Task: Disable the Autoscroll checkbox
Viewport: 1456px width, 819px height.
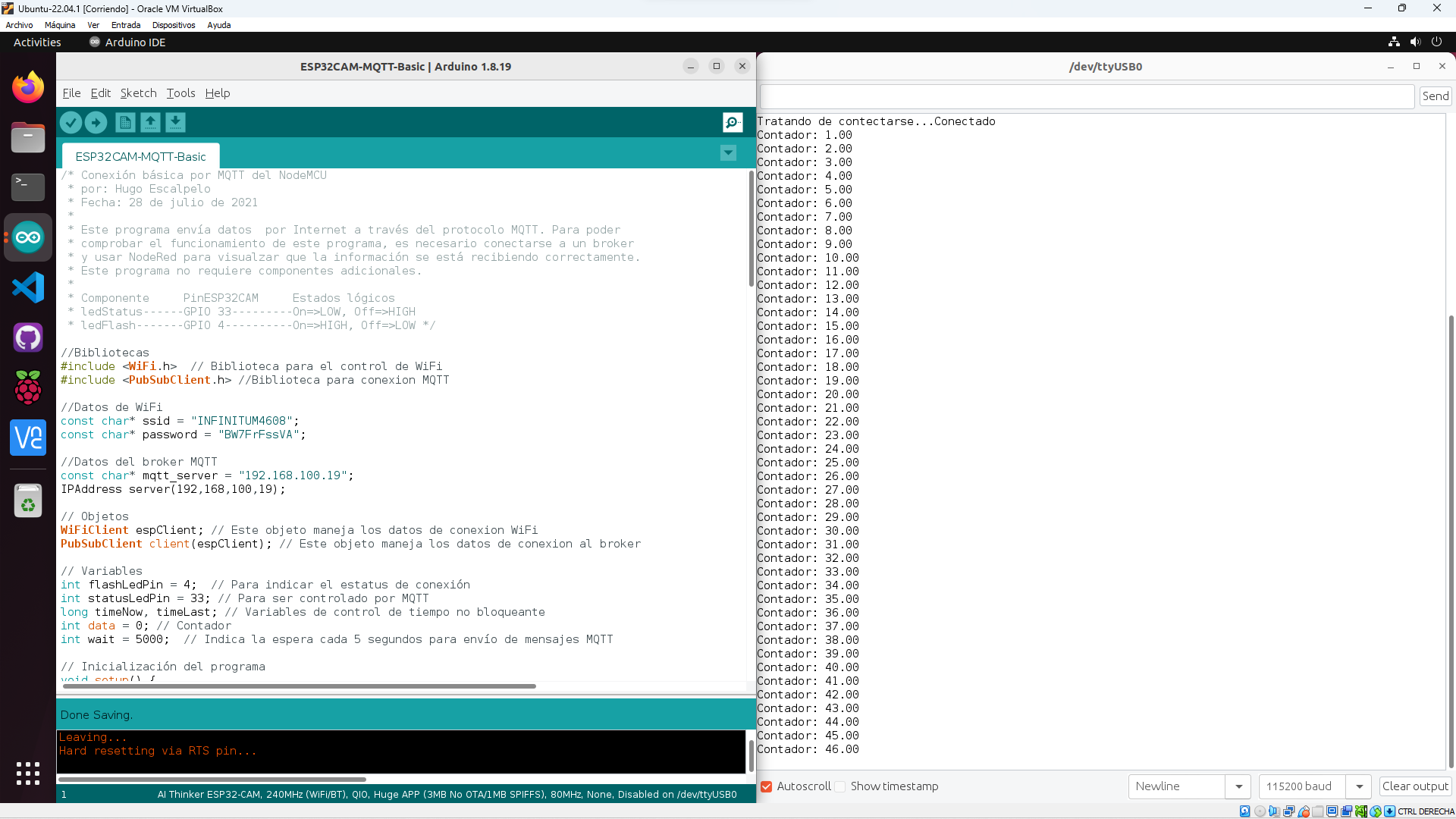Action: (x=766, y=786)
